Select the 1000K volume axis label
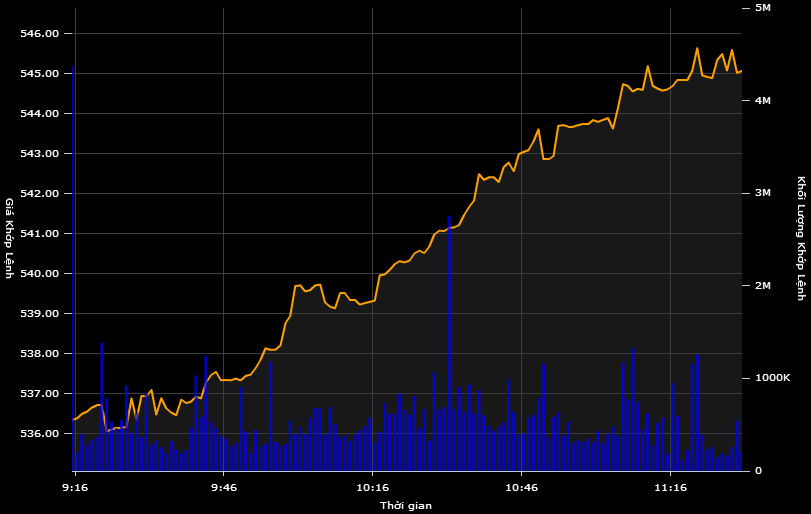Image resolution: width=811 pixels, height=514 pixels. point(772,378)
